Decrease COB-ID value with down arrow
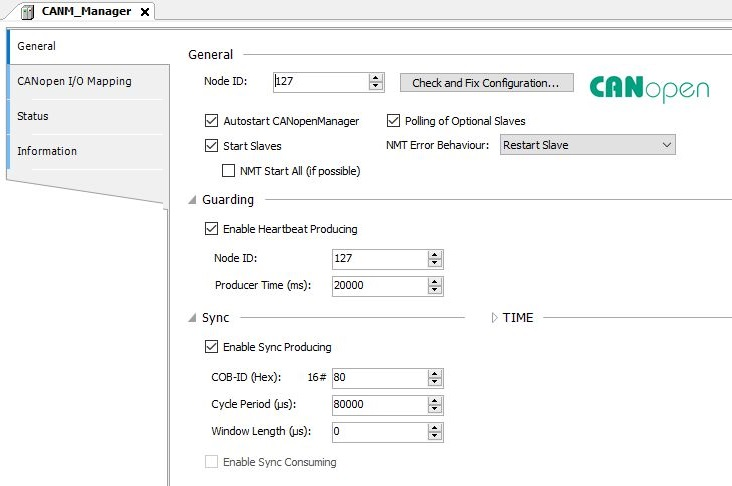 click(435, 382)
